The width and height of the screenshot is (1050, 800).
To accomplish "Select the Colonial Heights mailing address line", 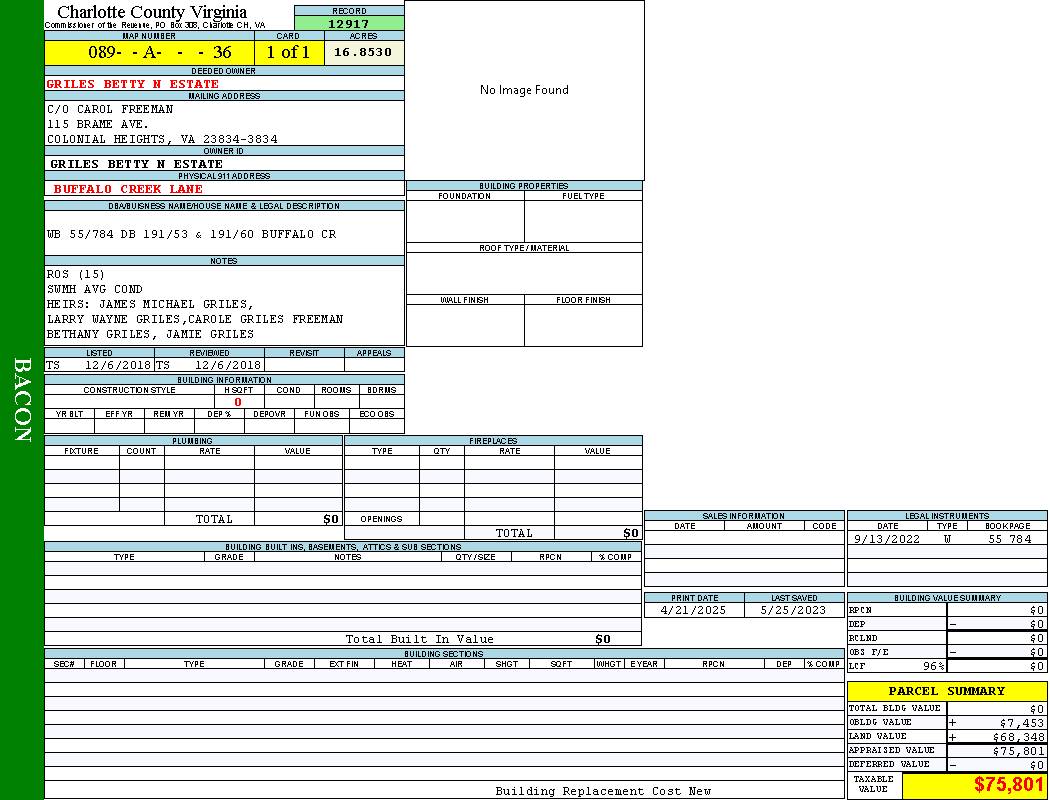I will [x=162, y=139].
